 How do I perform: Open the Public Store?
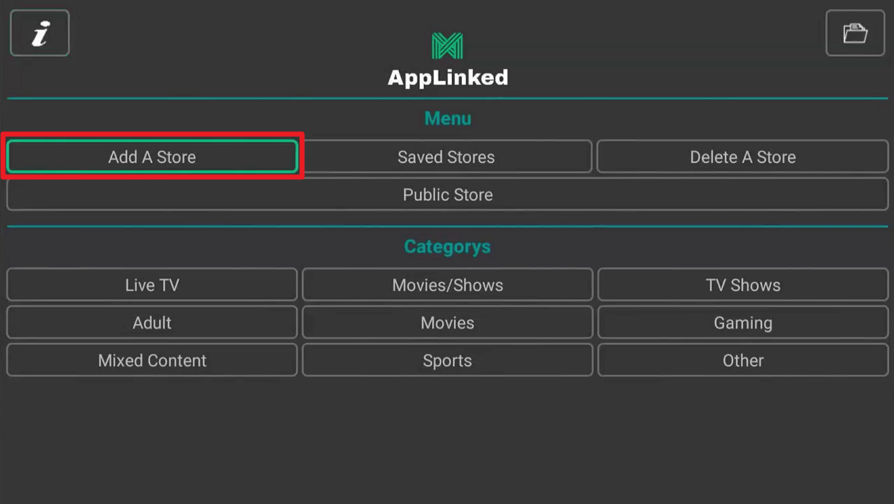[x=448, y=194]
